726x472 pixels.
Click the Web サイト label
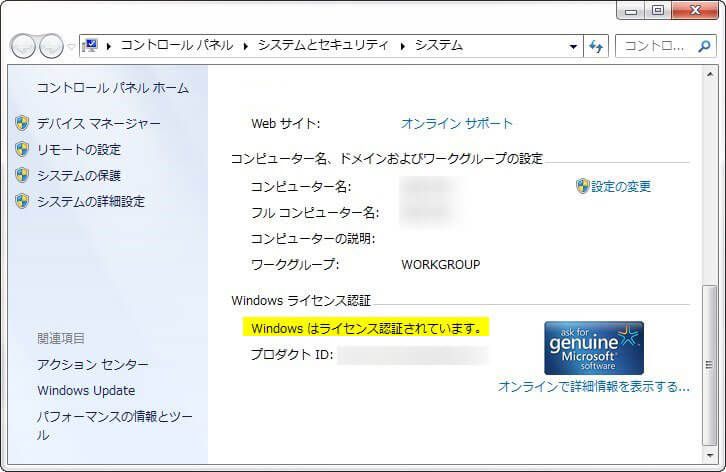[x=285, y=123]
